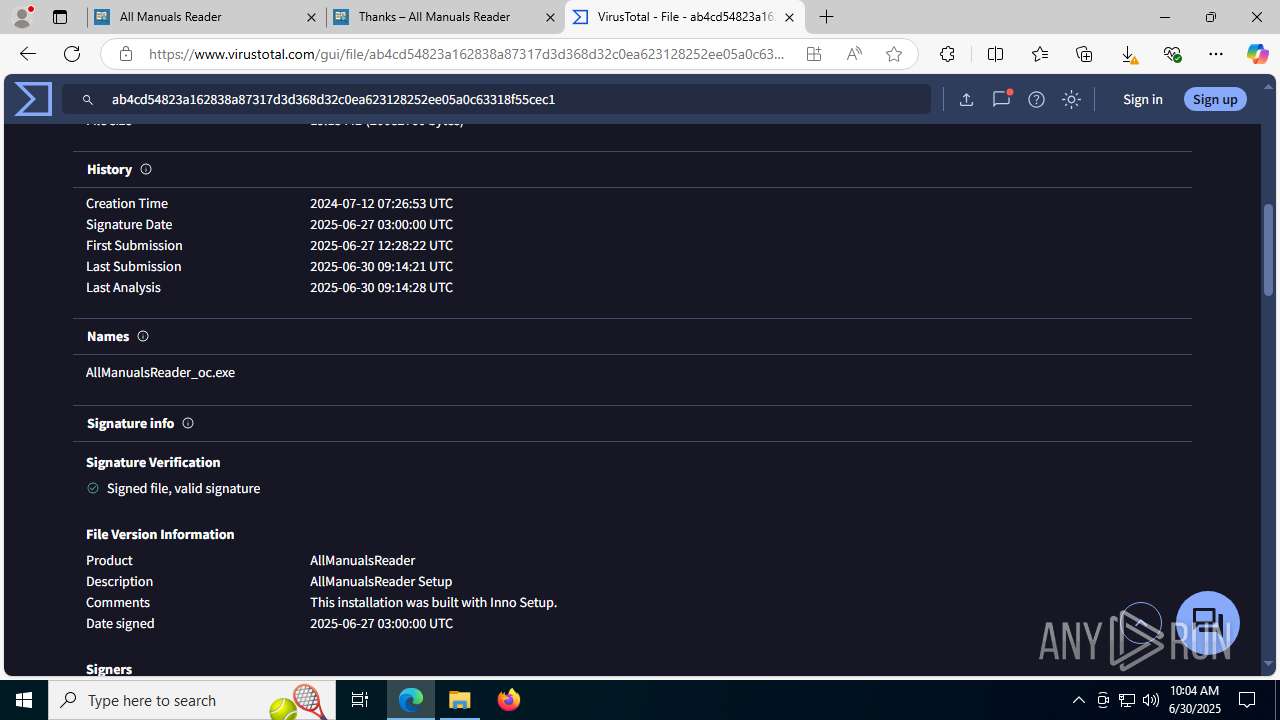
Task: Open Task View on the taskbar
Action: point(360,700)
